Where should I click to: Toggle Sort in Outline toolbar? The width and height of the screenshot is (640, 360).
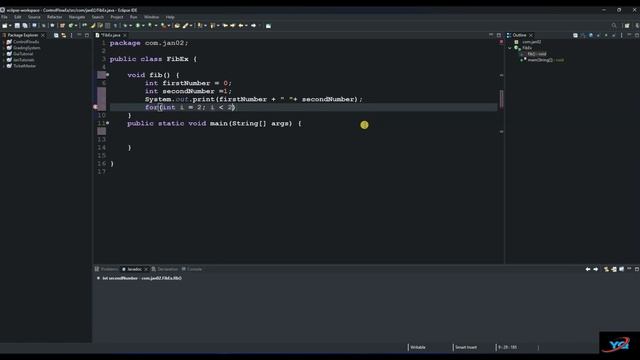(583, 36)
